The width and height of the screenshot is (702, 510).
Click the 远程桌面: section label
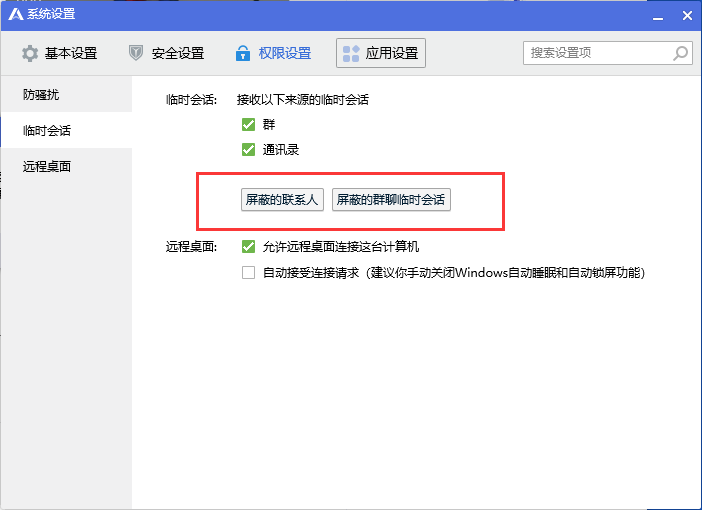(191, 247)
